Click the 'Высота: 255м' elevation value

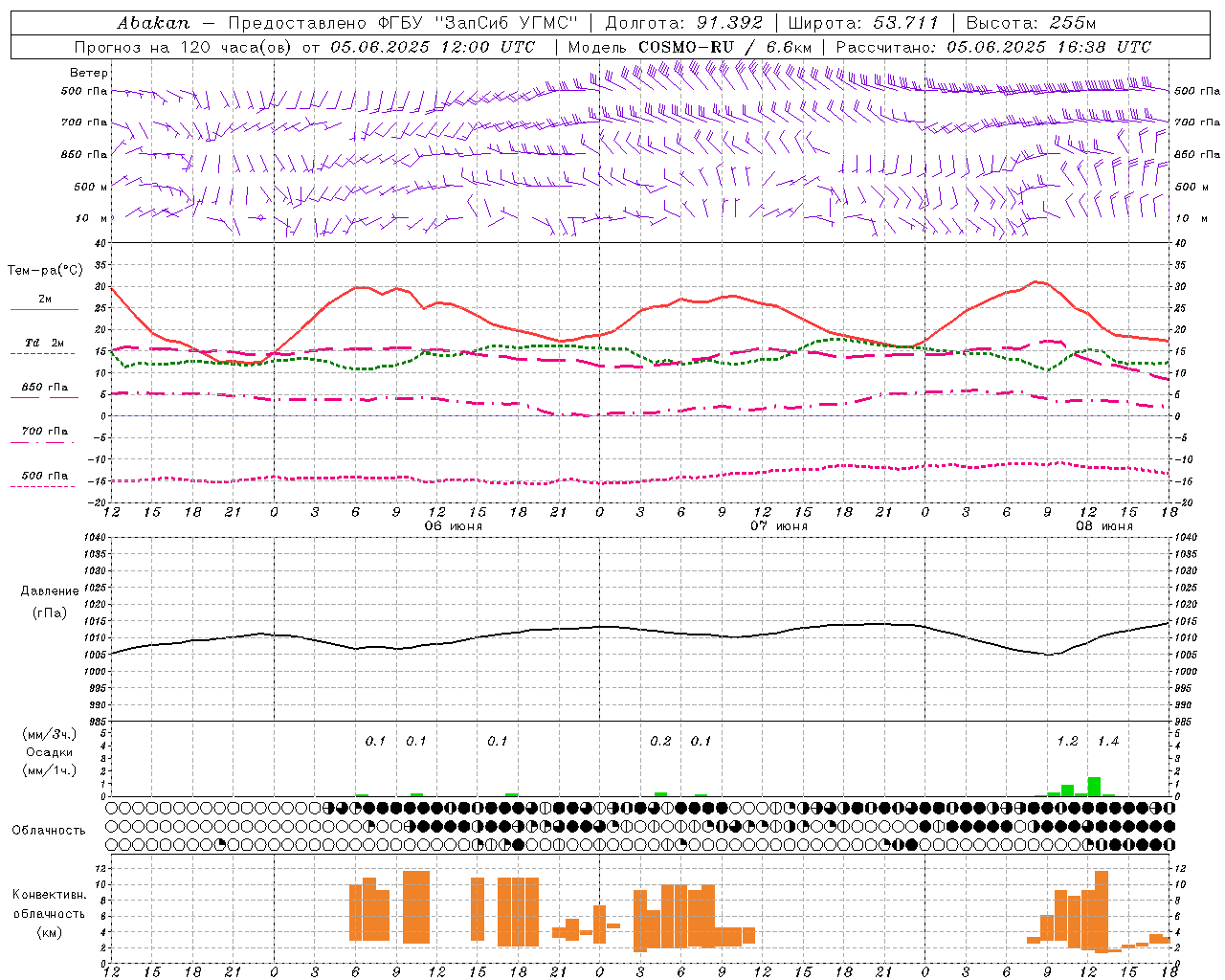click(1031, 23)
